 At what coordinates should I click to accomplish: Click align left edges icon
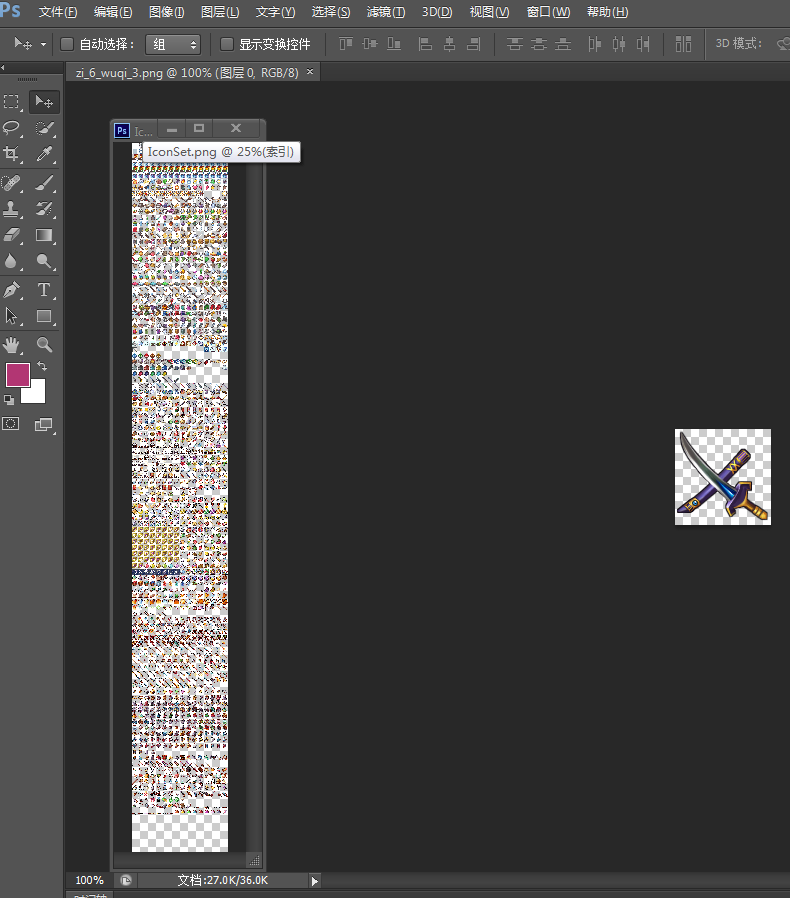tap(425, 44)
